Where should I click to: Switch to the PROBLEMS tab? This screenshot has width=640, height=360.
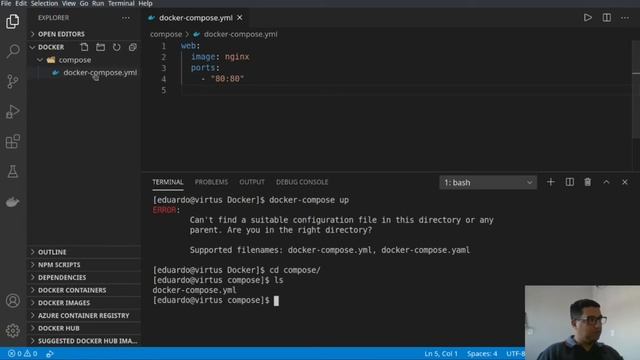211,182
